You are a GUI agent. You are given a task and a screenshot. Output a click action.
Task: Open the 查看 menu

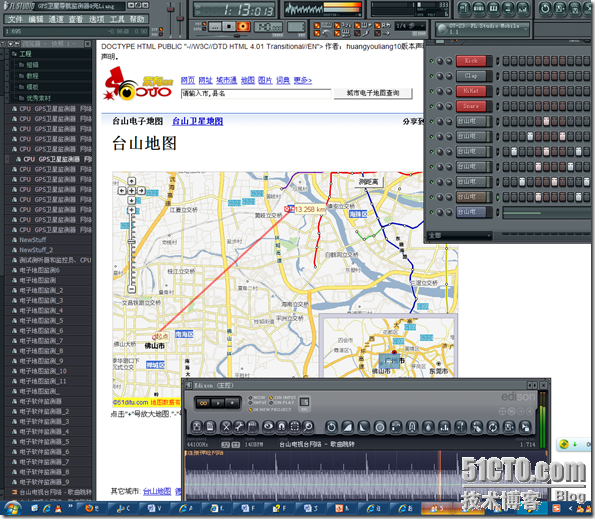coord(76,19)
